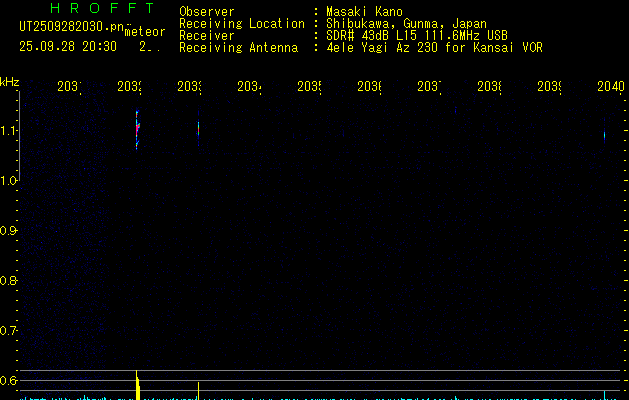Click the Receiving Location label
This screenshot has width=629, height=400.
pyautogui.click(x=242, y=24)
